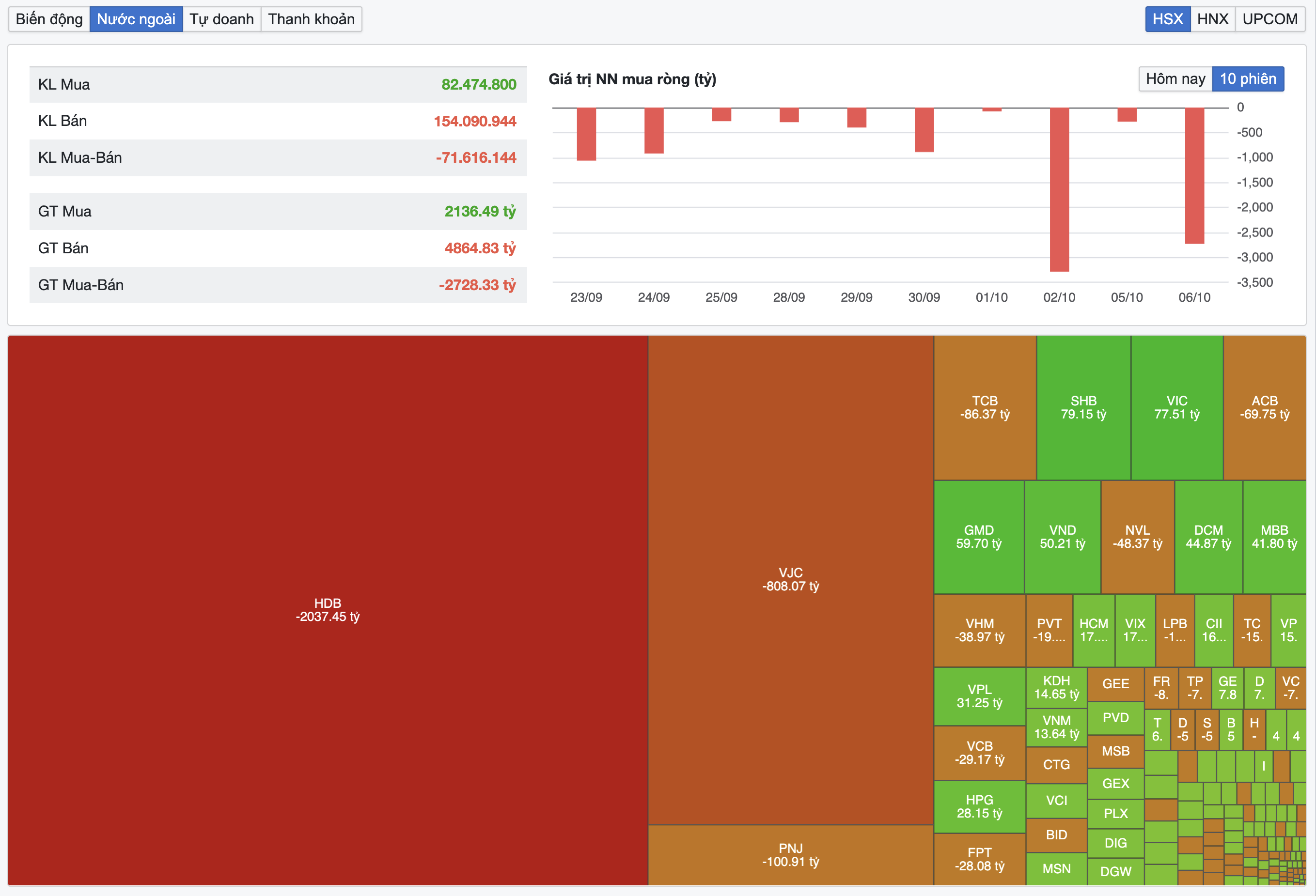Select the MSN treemap tile
1316x896 pixels.
1057,869
